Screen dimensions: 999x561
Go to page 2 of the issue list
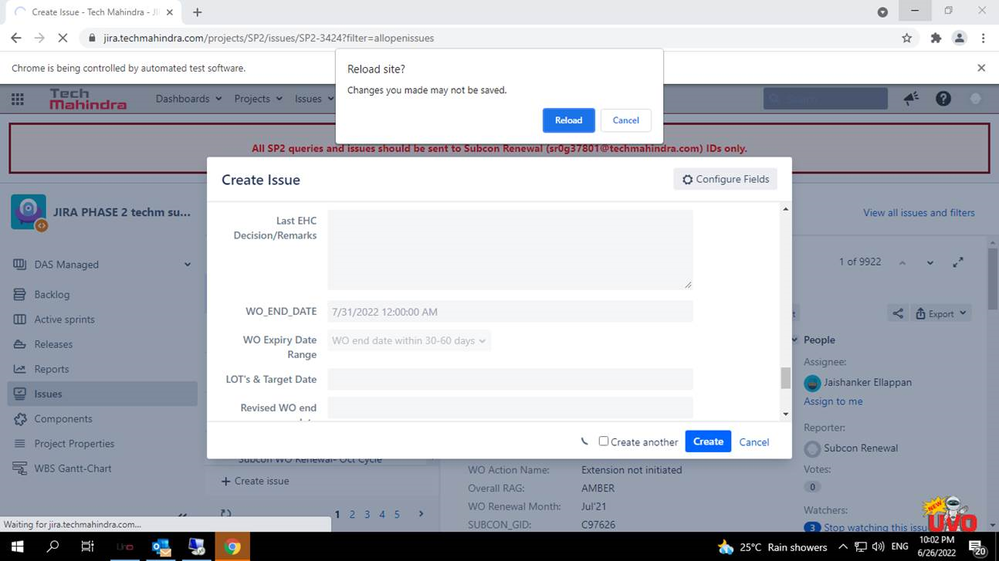(352, 514)
